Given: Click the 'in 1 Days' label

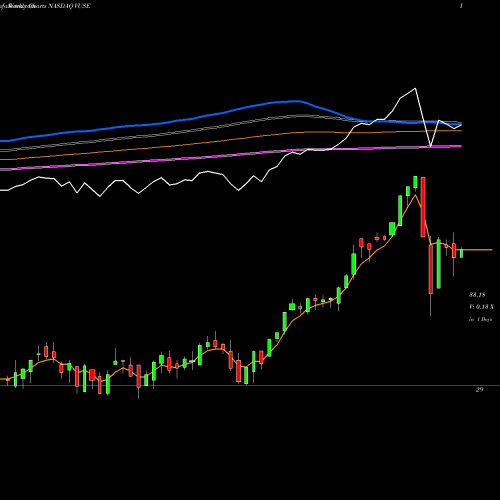Looking at the screenshot, I should (480, 319).
